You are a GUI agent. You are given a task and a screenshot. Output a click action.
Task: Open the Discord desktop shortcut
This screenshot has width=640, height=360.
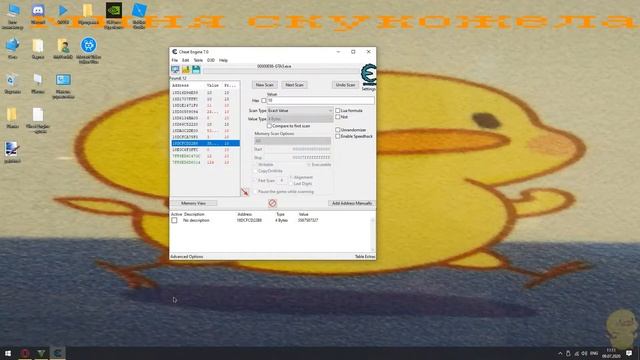pos(38,14)
